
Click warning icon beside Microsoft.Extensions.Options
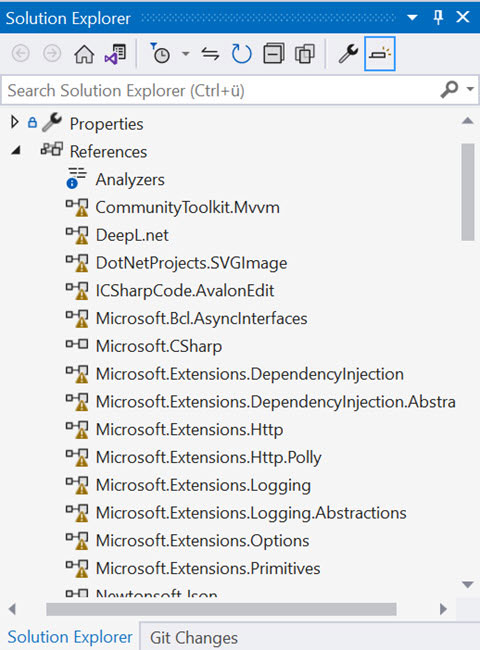point(82,544)
